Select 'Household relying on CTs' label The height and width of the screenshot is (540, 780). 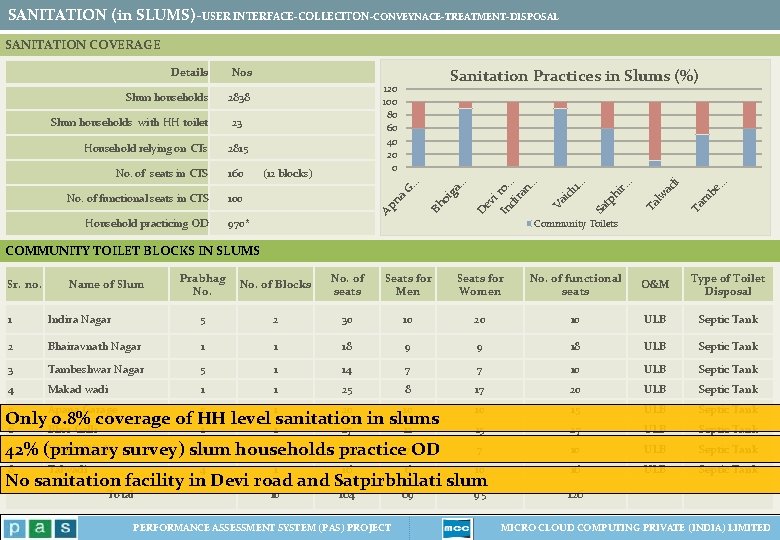(x=146, y=148)
